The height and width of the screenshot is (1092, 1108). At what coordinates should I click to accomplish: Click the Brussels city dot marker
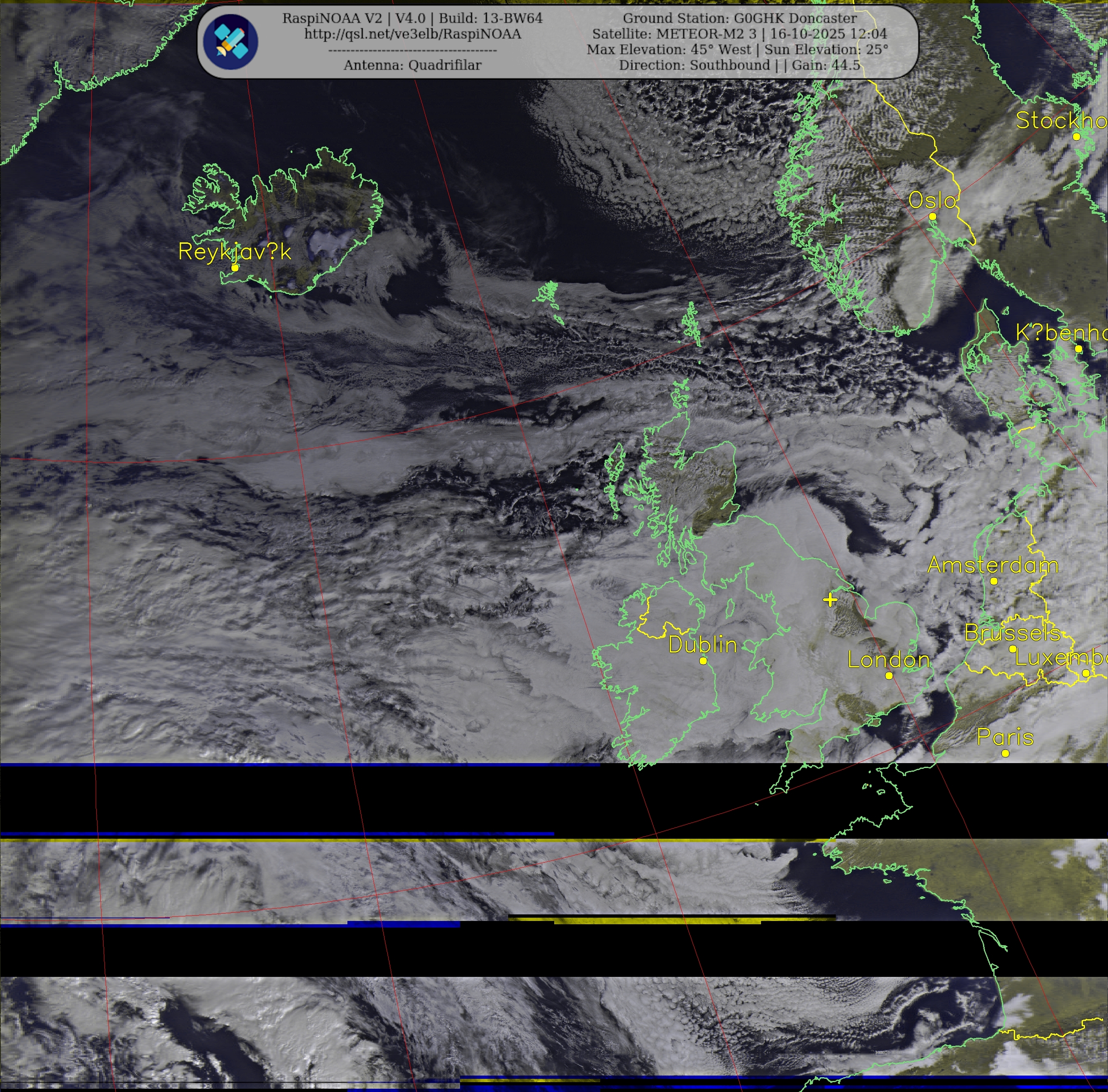tap(1013, 649)
